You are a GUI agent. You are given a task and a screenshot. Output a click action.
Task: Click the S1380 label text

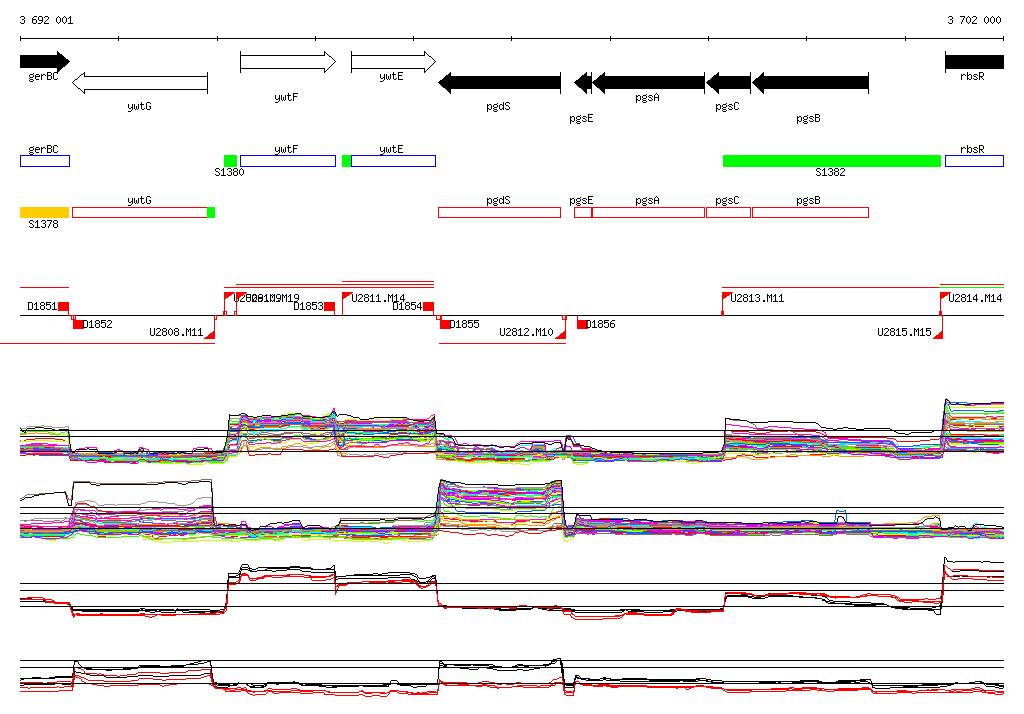coord(229,172)
